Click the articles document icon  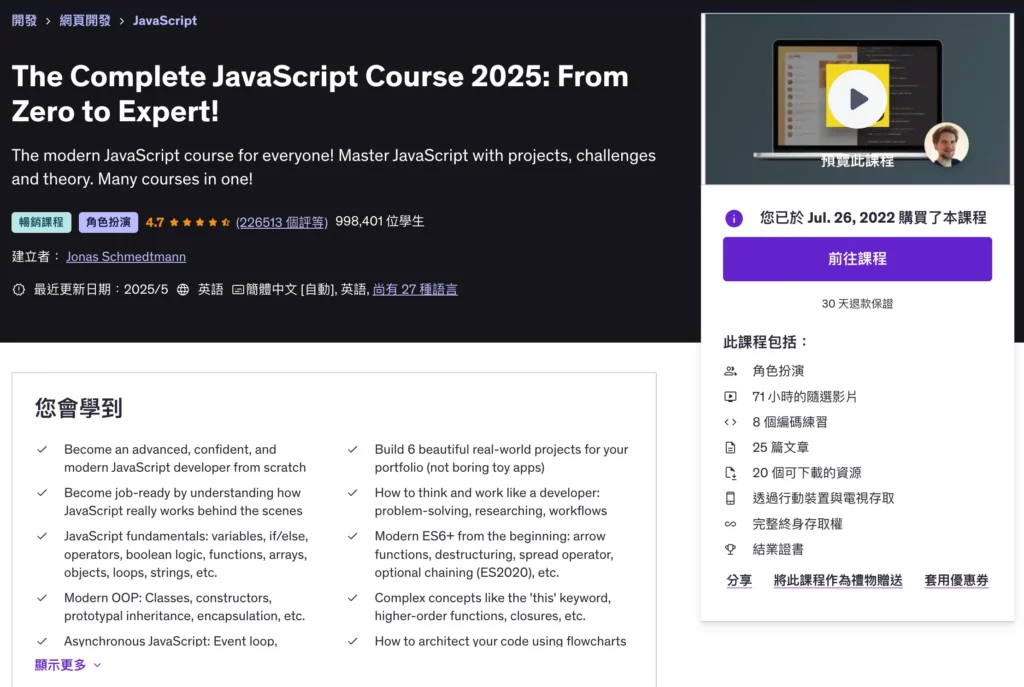coord(730,447)
